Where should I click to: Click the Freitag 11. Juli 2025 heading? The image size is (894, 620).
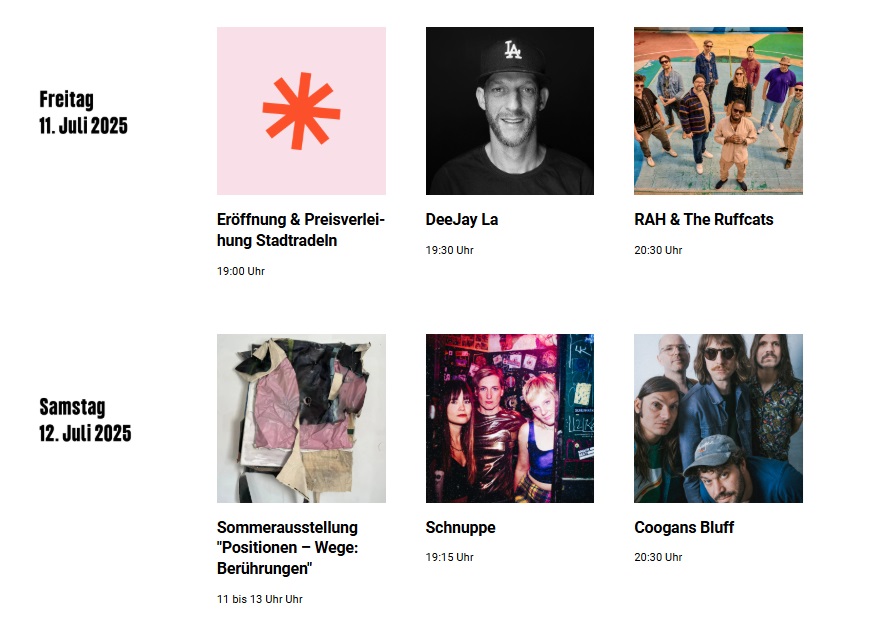(x=83, y=112)
